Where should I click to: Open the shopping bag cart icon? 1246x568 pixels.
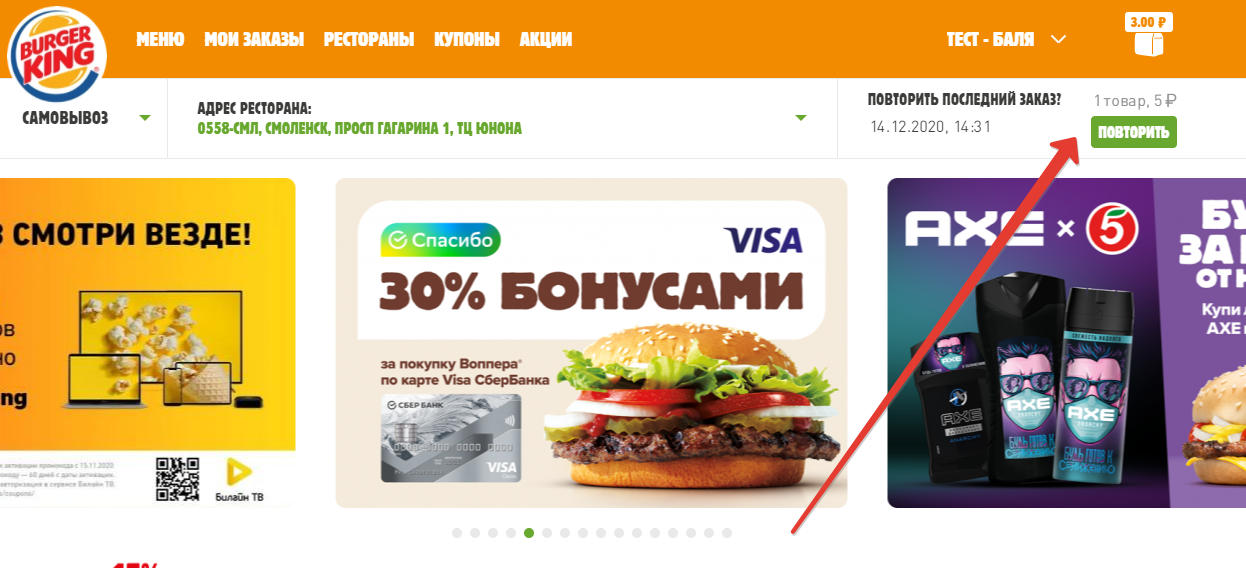pos(1149,43)
